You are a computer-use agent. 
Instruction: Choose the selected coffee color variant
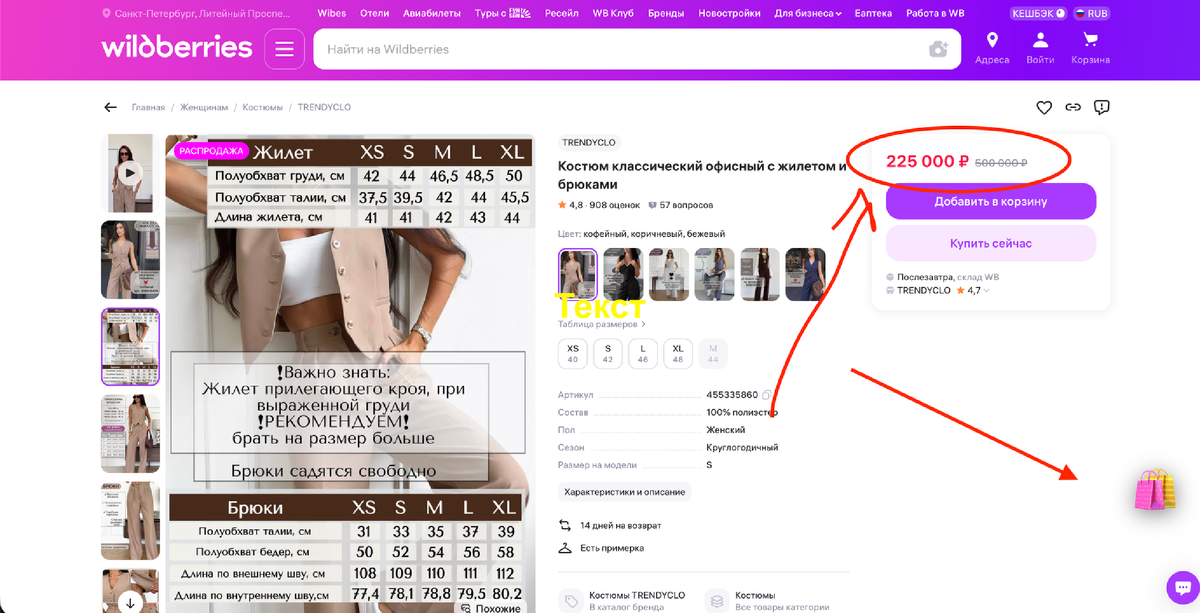tap(578, 274)
